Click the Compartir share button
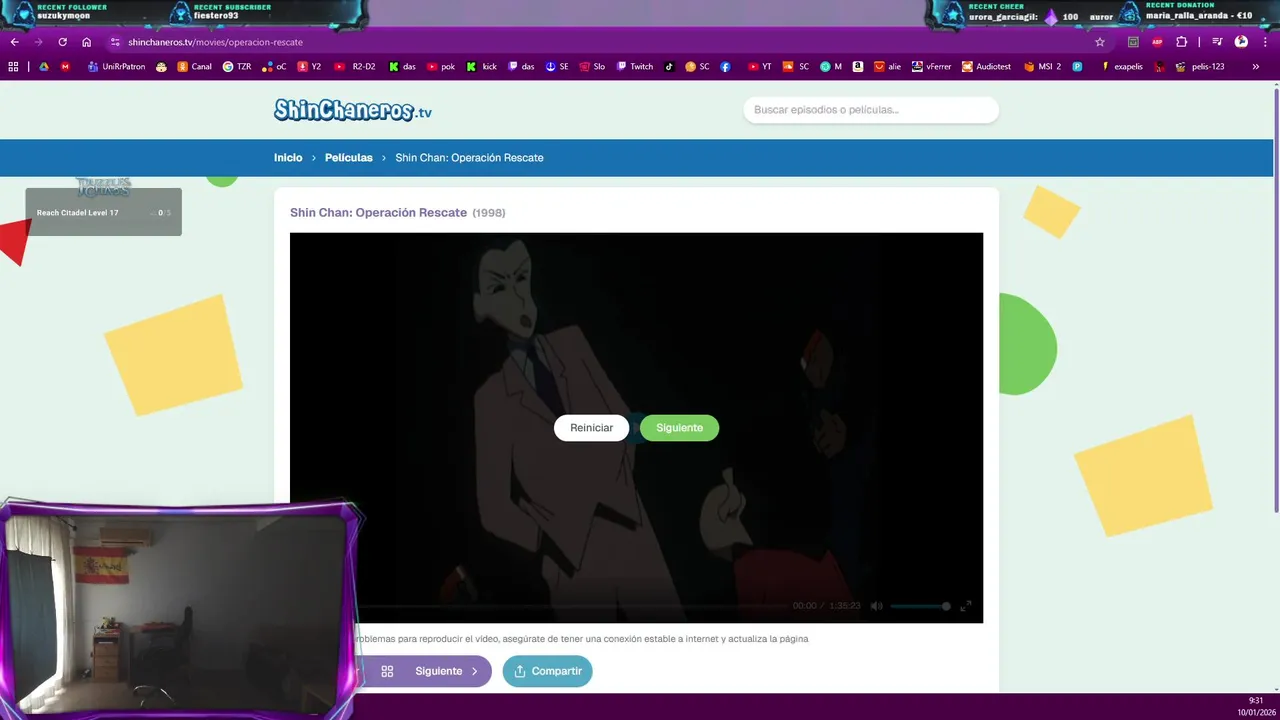 [x=547, y=671]
